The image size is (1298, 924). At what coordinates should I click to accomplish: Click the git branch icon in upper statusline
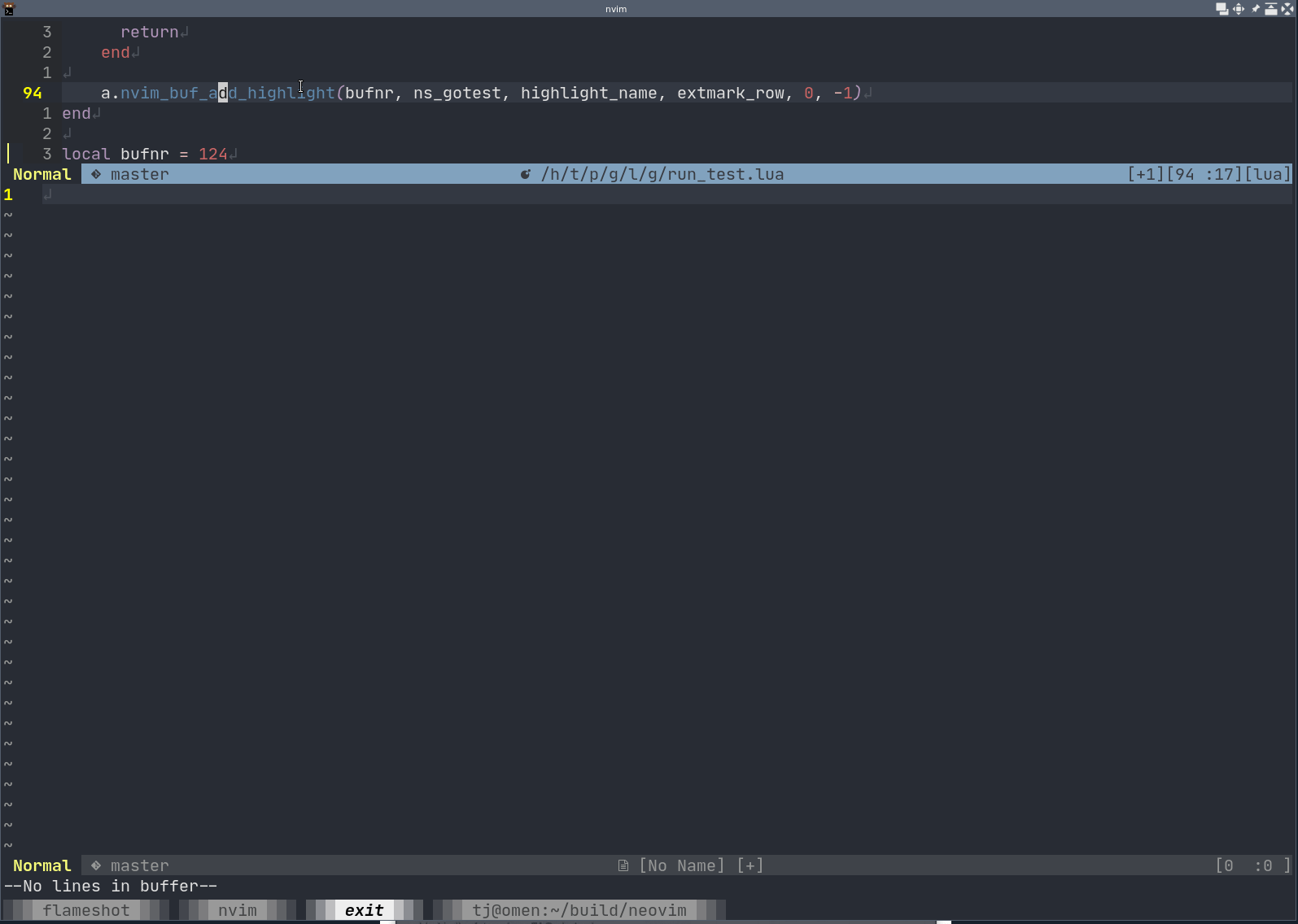pos(96,174)
